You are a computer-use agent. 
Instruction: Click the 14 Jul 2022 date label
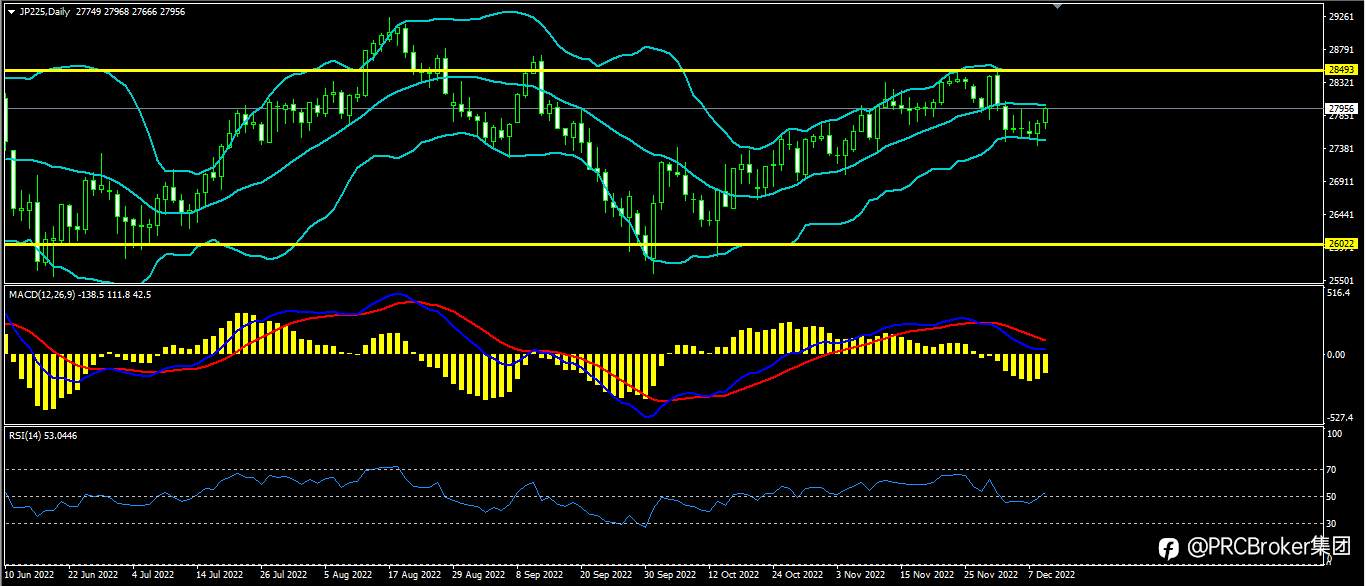(x=220, y=575)
